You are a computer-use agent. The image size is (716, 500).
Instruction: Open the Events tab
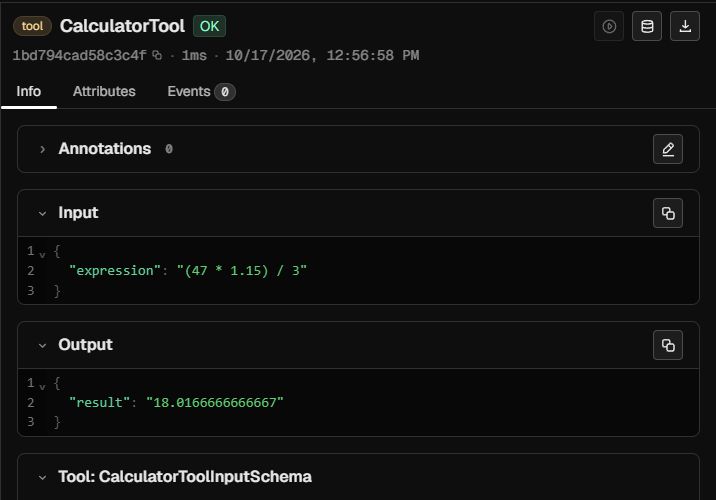pyautogui.click(x=201, y=91)
